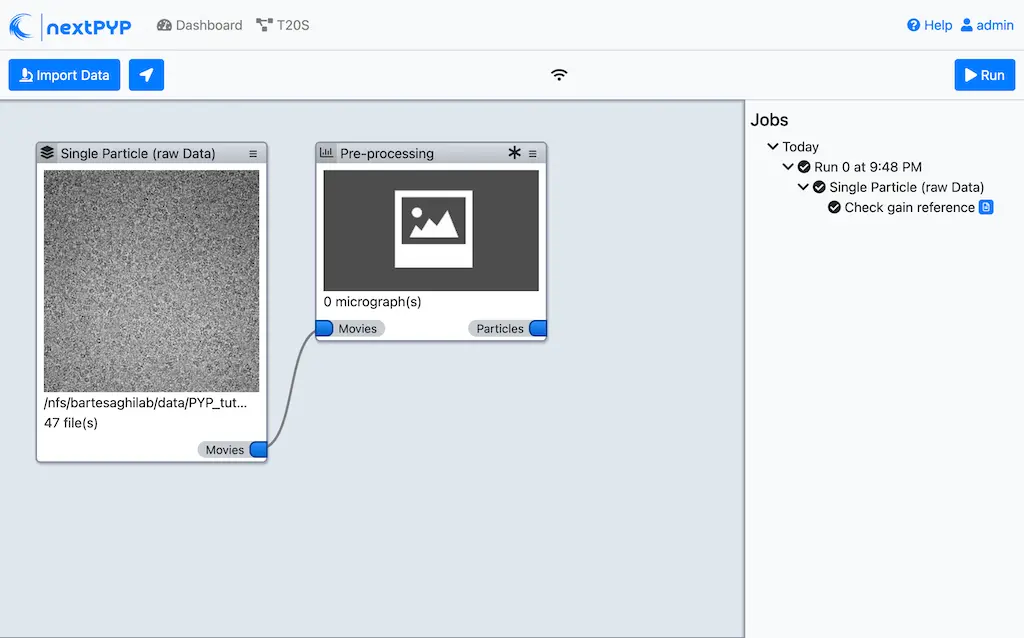Click the wifi status icon in the toolbar
Image resolution: width=1024 pixels, height=638 pixels.
pos(558,74)
